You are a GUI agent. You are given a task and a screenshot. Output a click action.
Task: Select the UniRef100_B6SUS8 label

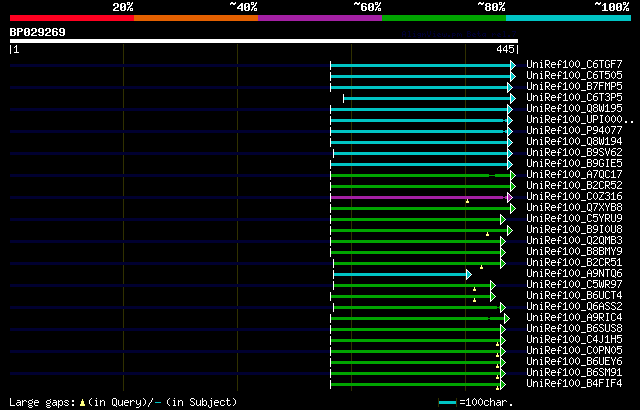[574, 329]
